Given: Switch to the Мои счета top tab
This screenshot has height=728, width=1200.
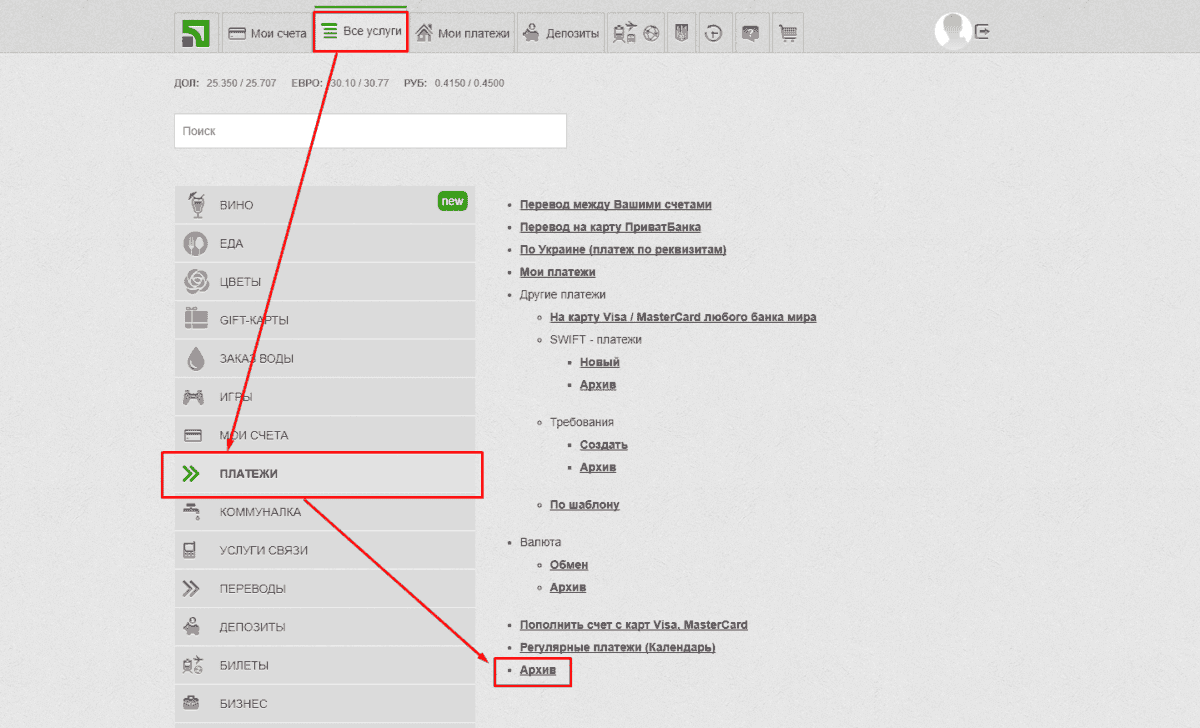Looking at the screenshot, I should 267,33.
